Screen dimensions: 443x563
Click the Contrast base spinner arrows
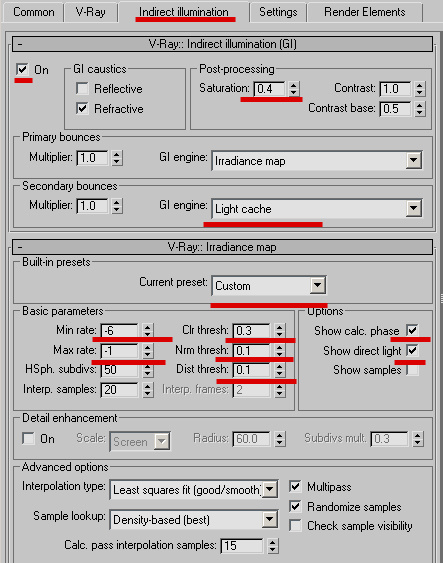tap(419, 108)
